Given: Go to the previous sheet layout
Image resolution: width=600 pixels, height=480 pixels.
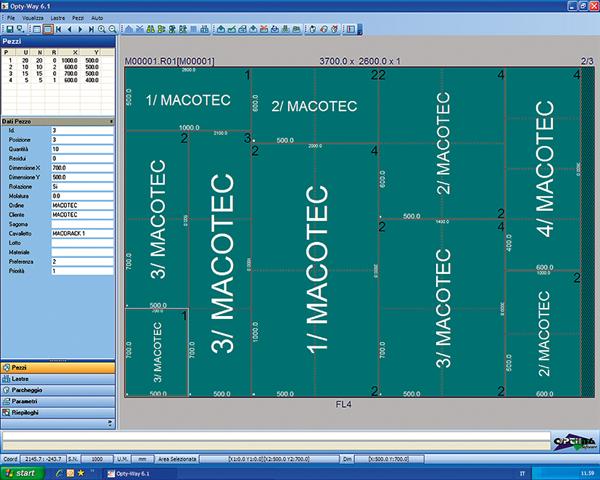Looking at the screenshot, I should coord(69,29).
